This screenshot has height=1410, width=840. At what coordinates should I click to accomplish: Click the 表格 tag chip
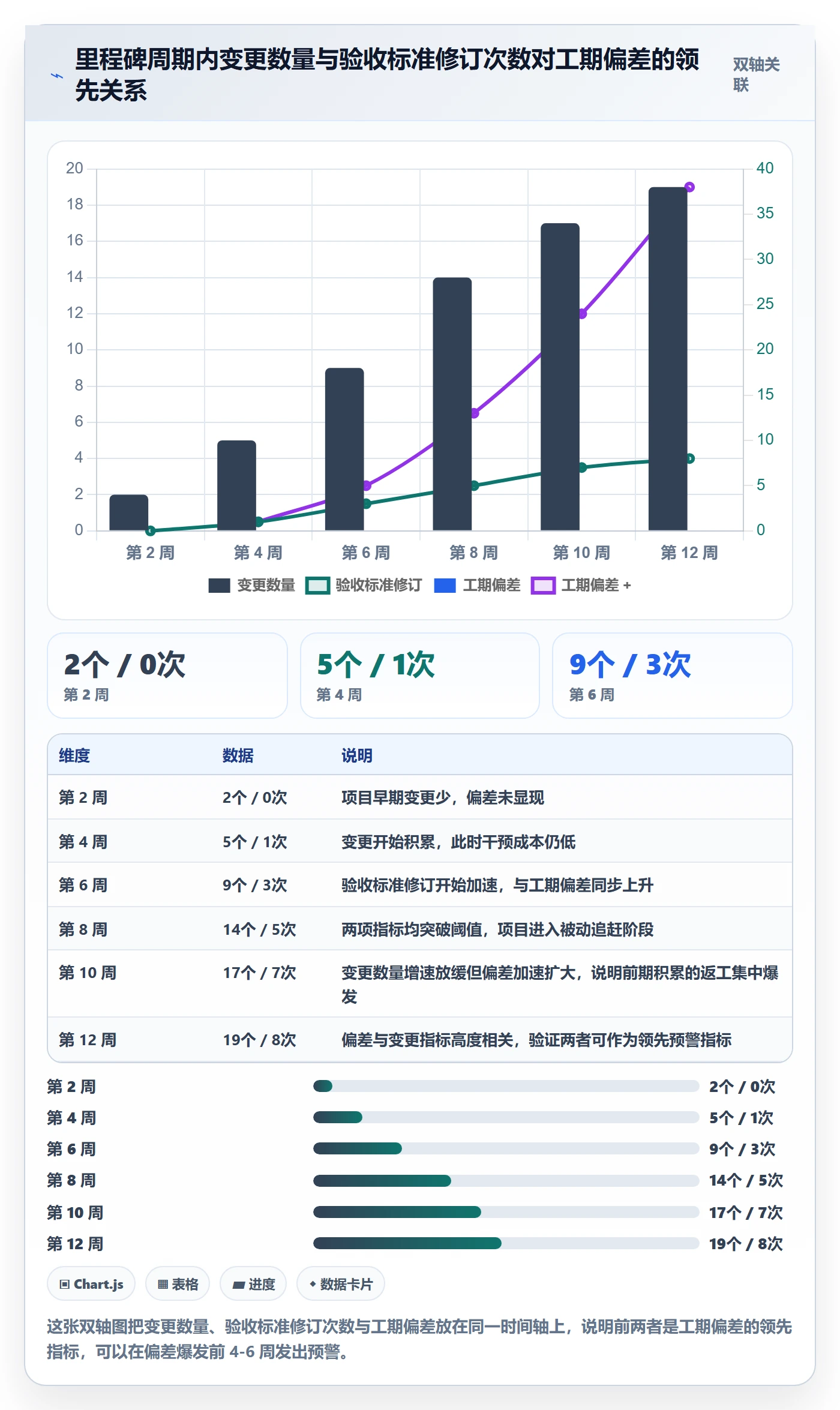(178, 1284)
